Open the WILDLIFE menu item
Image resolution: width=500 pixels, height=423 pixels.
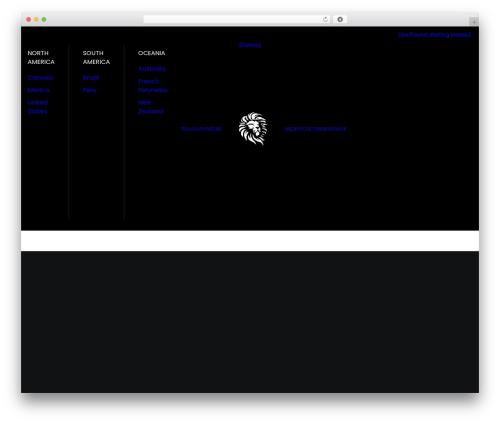pos(292,129)
